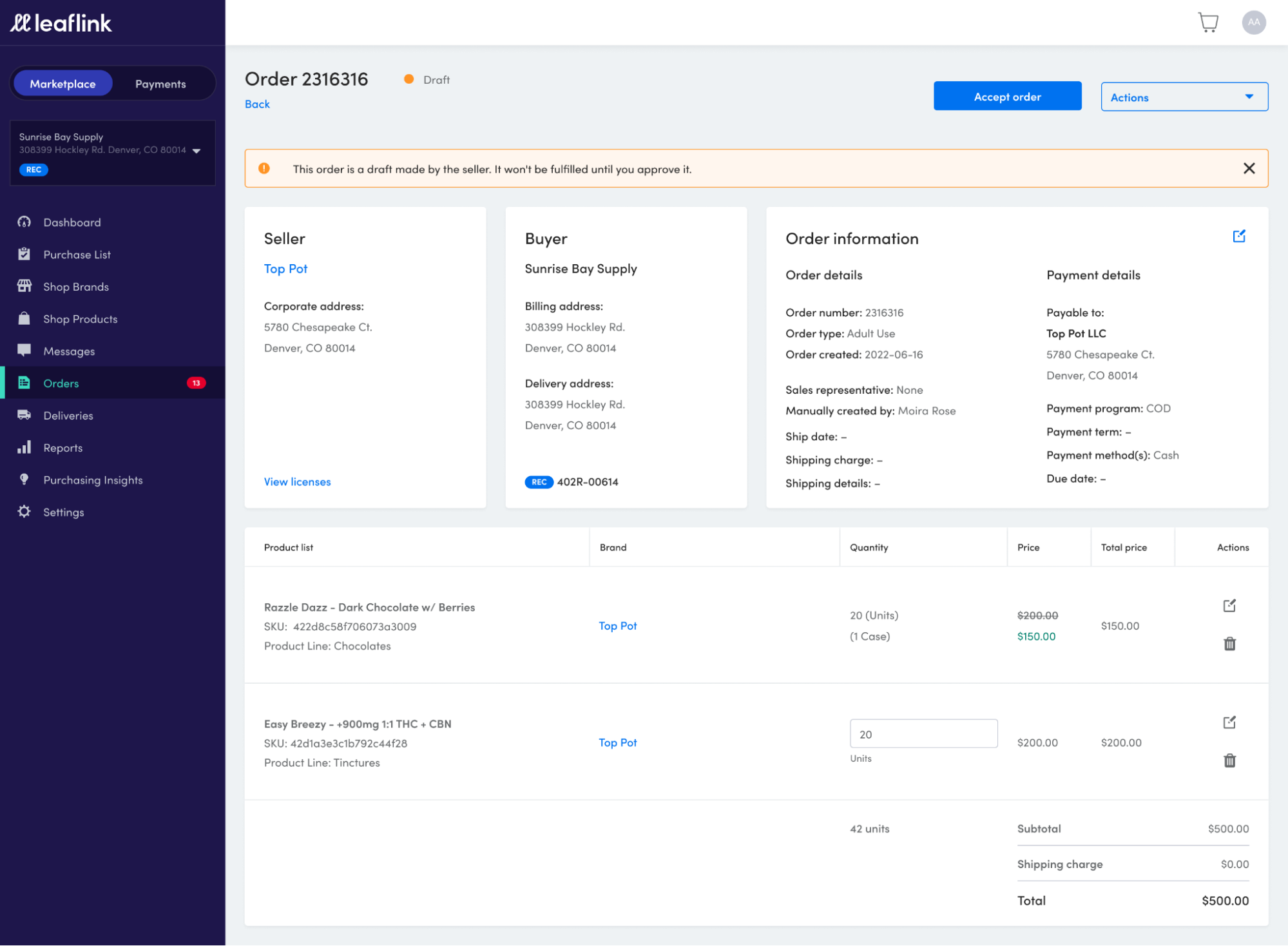
Task: Click the Deliveries truck icon
Action: tap(24, 415)
